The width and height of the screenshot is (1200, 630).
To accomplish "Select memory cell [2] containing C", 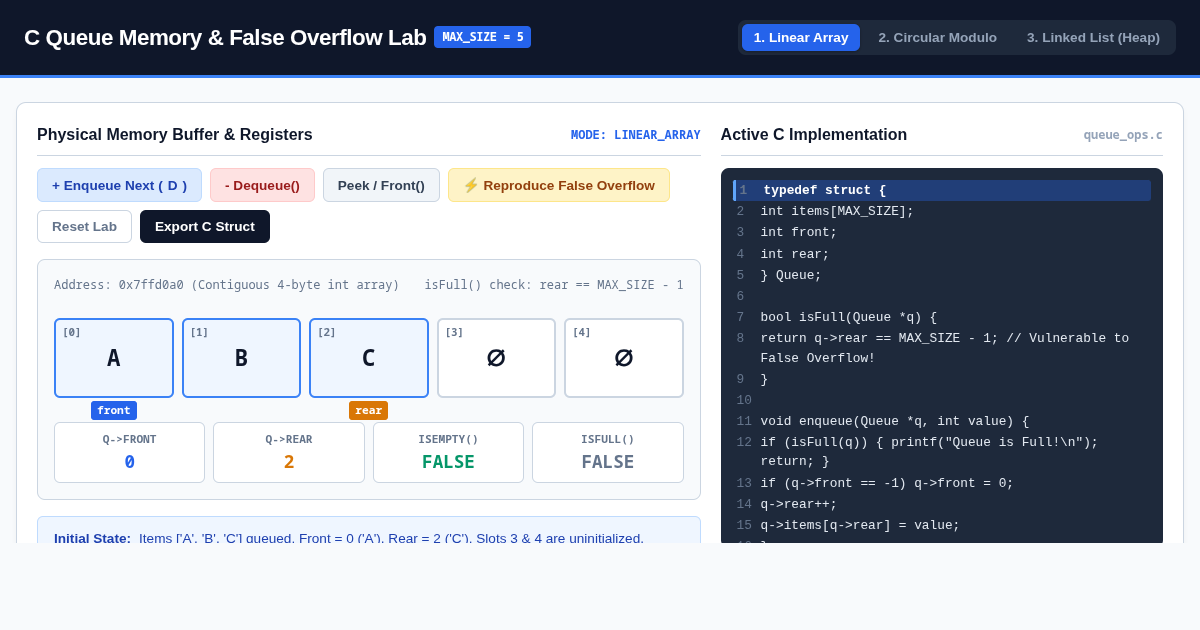I will pyautogui.click(x=369, y=358).
